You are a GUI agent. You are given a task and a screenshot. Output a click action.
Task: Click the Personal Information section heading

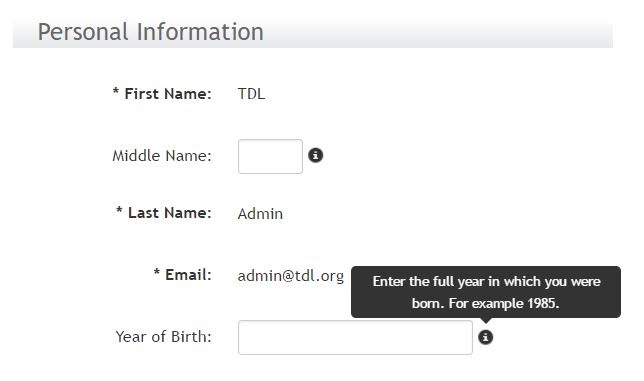pos(150,32)
